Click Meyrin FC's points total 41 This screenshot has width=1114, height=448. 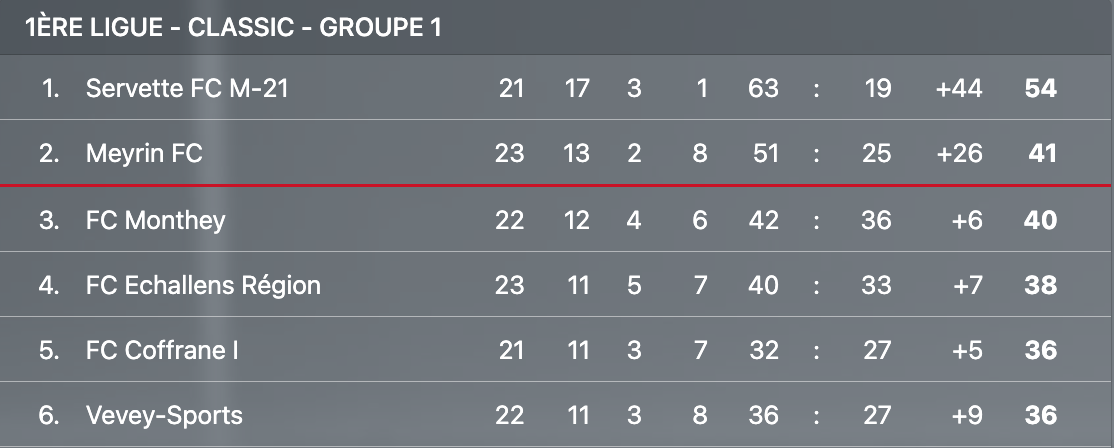point(1040,154)
